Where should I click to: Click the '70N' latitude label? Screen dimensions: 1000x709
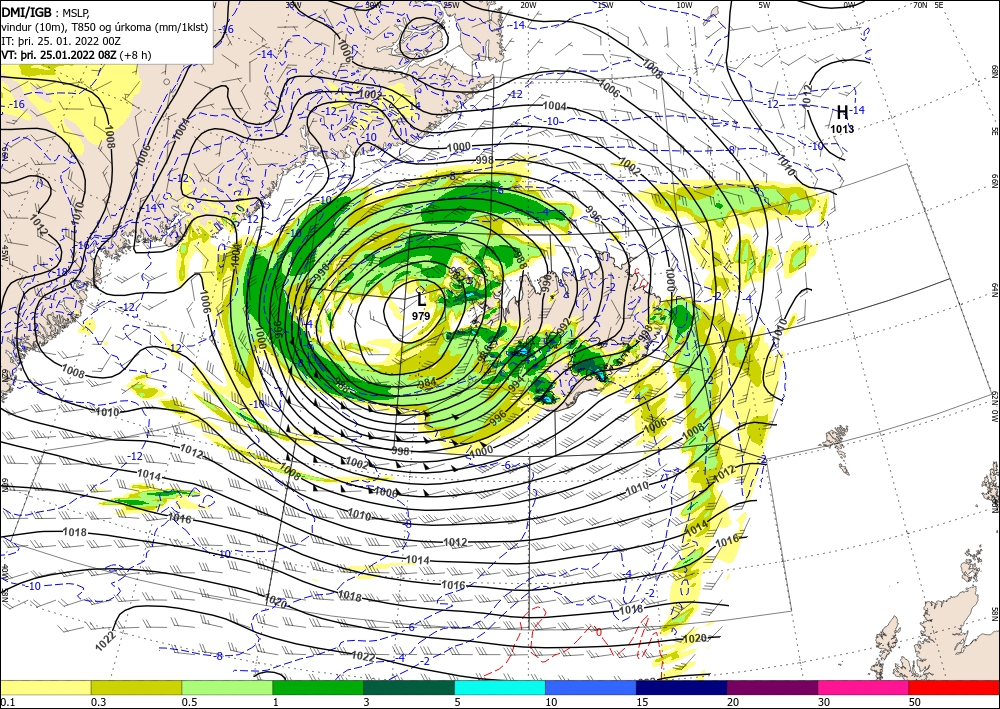click(920, 5)
